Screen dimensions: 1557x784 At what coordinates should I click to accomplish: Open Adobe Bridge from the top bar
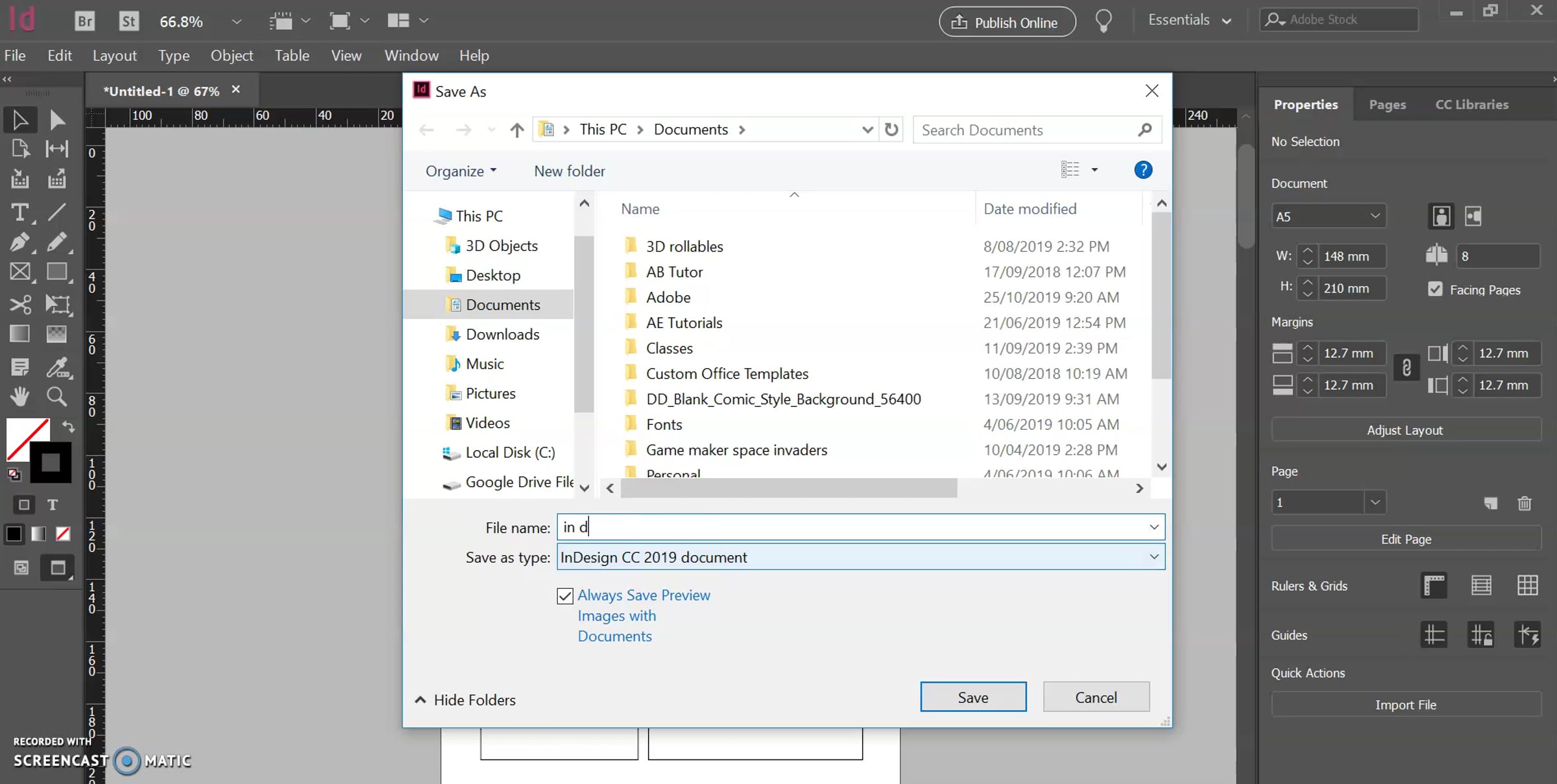click(x=85, y=21)
